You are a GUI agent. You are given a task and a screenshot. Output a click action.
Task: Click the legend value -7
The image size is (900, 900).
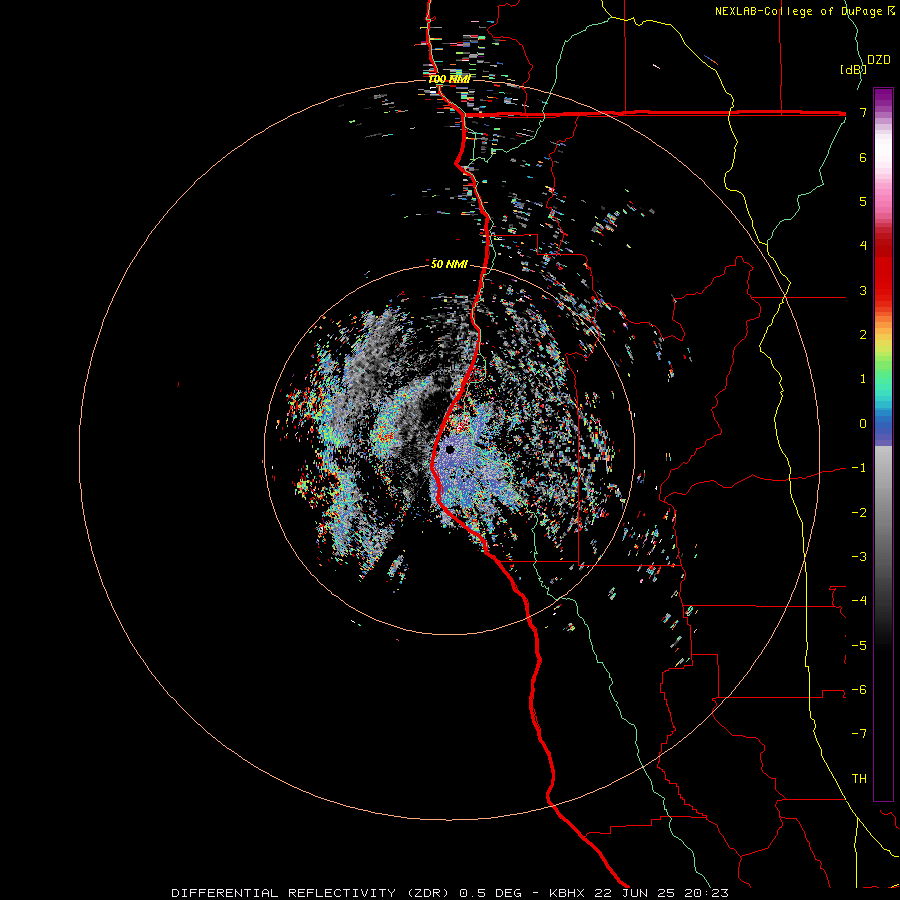(x=859, y=734)
